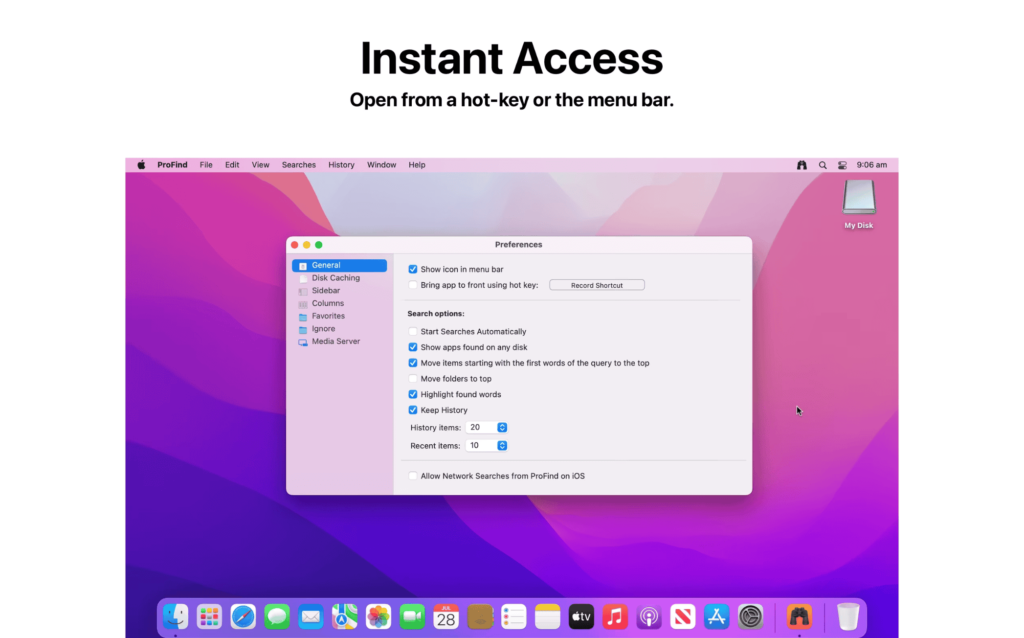Enable Allow Network Searches from ProFind on iOS
1024x638 pixels.
click(x=413, y=476)
